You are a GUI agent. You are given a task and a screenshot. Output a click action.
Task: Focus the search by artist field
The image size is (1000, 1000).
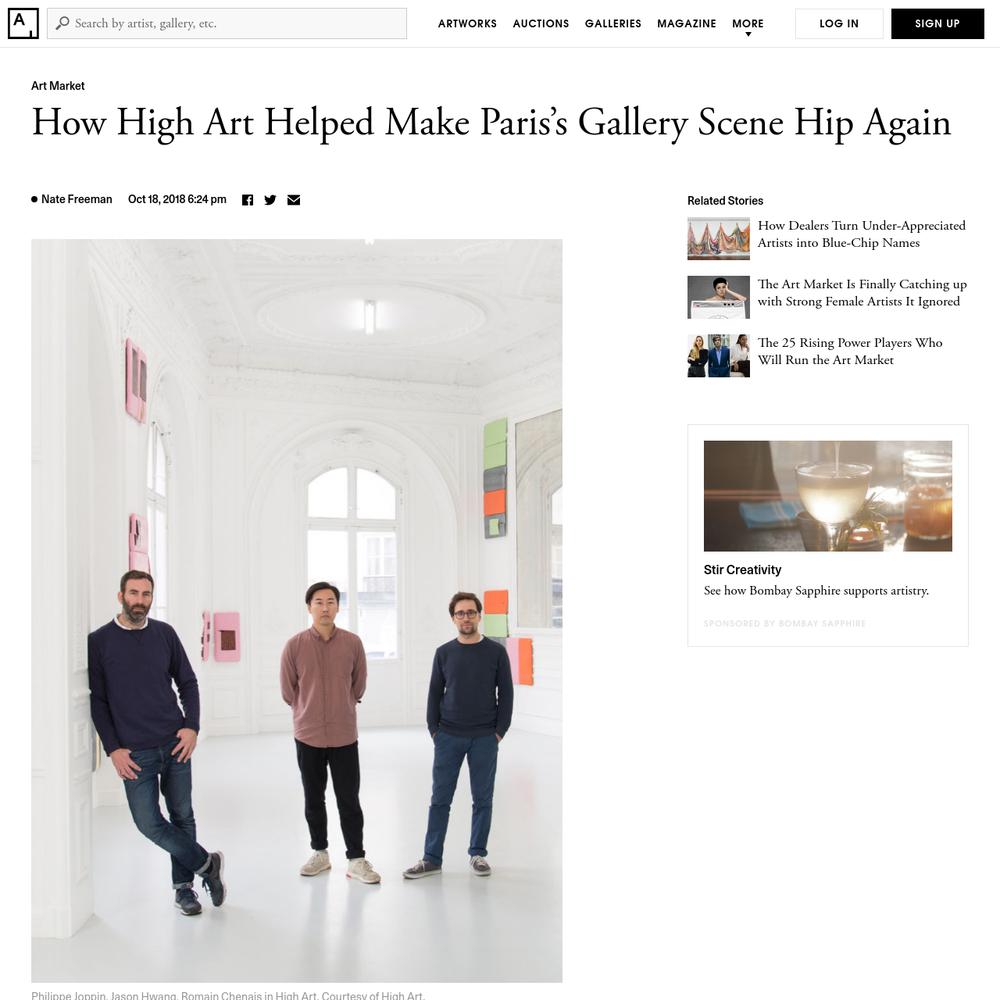[x=227, y=24]
